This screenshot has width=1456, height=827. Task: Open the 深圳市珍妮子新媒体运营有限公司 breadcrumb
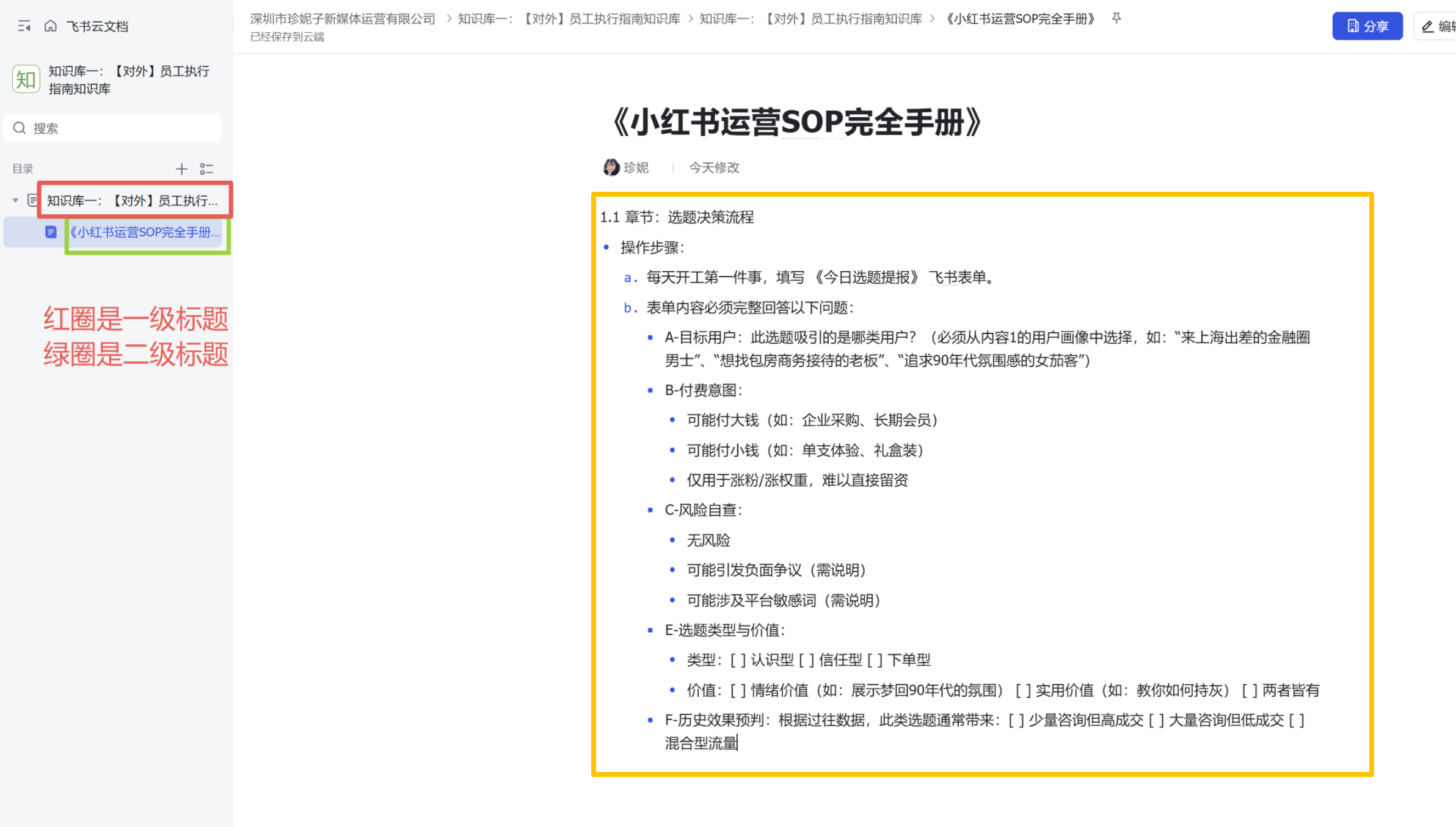click(x=343, y=19)
